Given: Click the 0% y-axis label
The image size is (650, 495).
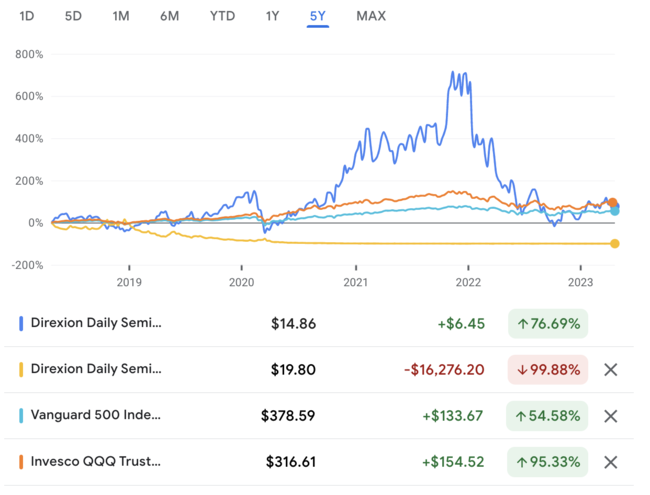Looking at the screenshot, I should coord(36,223).
